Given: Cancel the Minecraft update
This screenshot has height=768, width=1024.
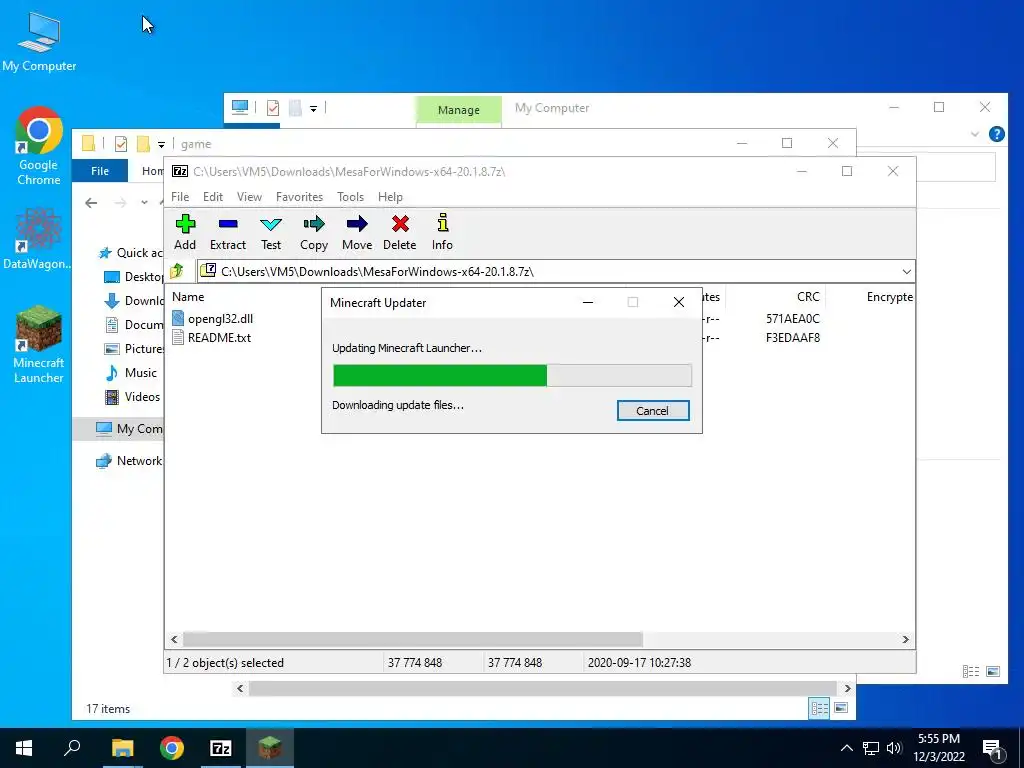Looking at the screenshot, I should point(652,411).
